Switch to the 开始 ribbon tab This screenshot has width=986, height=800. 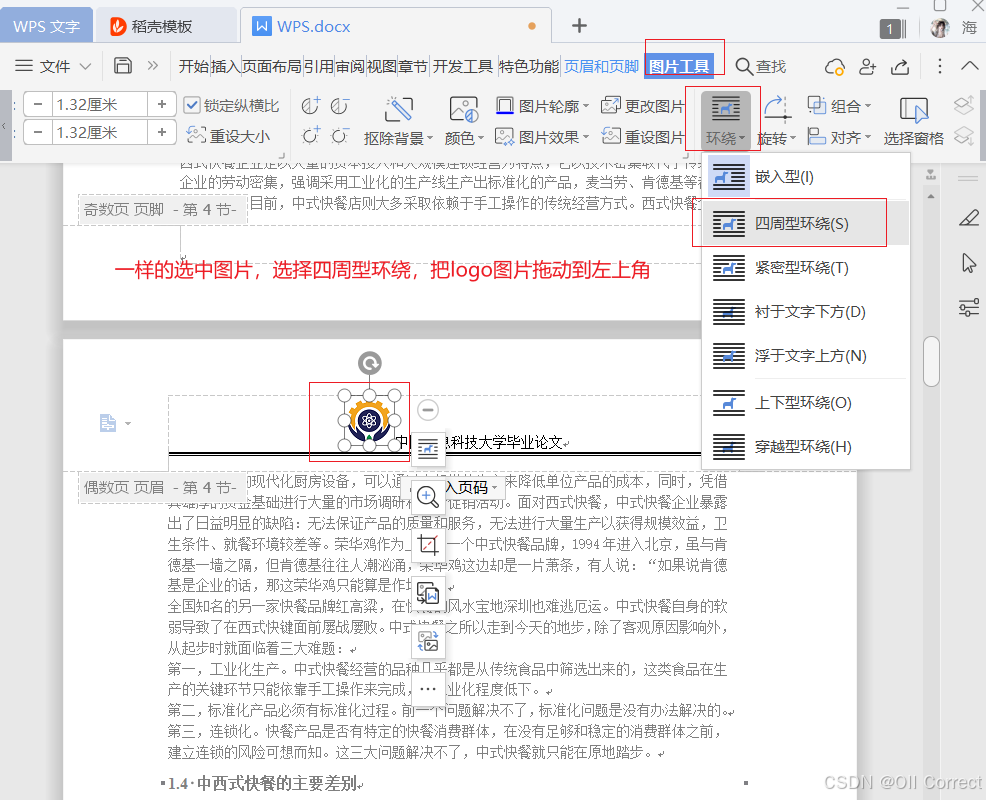pyautogui.click(x=194, y=66)
